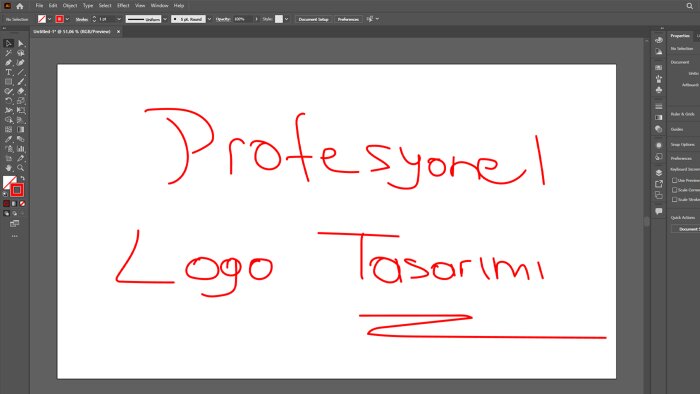Set paint mode to None
700x394 pixels.
[x=22, y=203]
